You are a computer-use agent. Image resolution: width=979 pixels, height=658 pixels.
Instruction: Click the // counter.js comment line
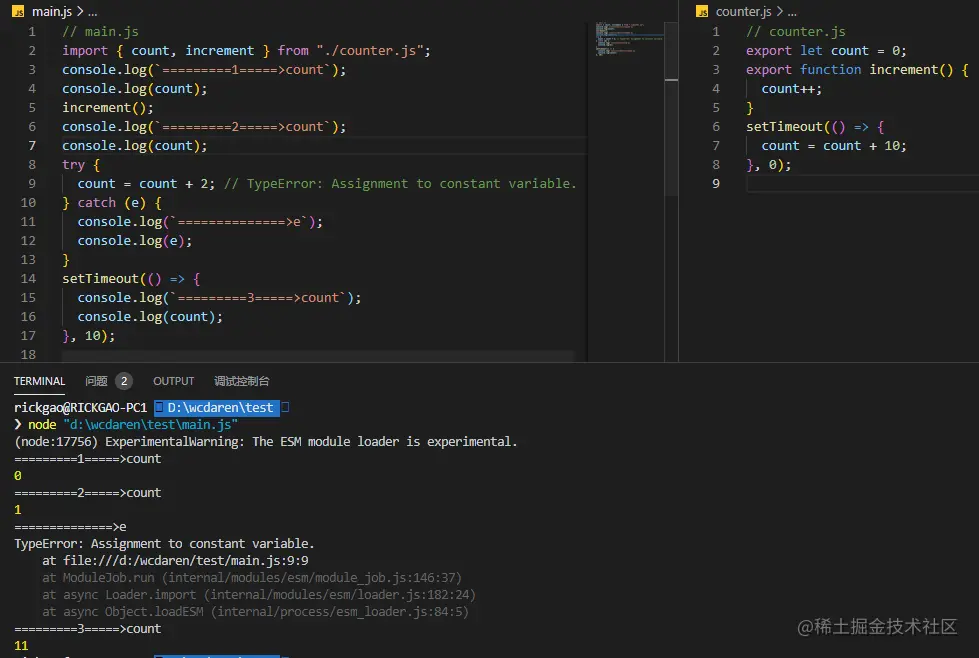795,32
